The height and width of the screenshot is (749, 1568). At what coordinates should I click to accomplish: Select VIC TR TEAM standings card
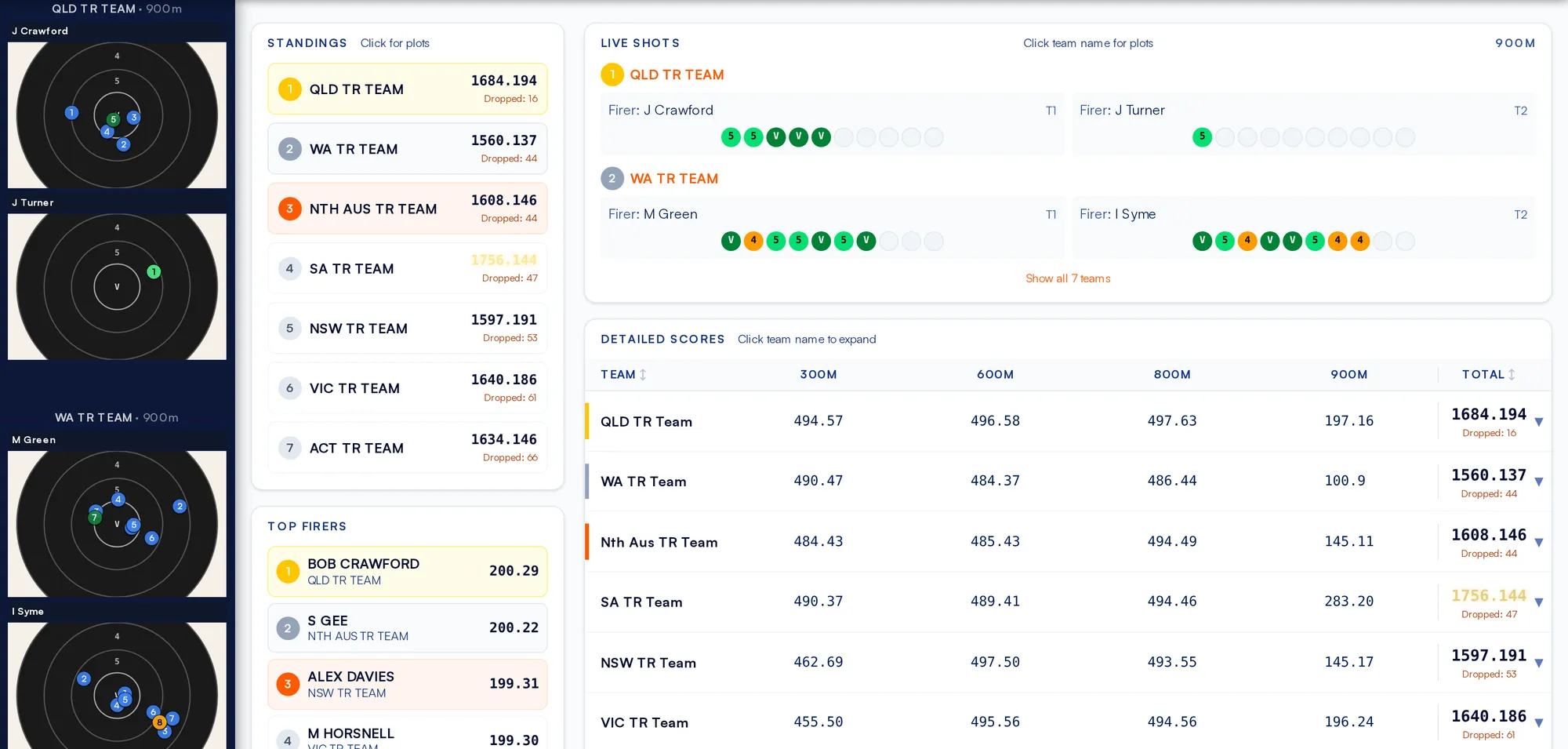click(x=408, y=388)
